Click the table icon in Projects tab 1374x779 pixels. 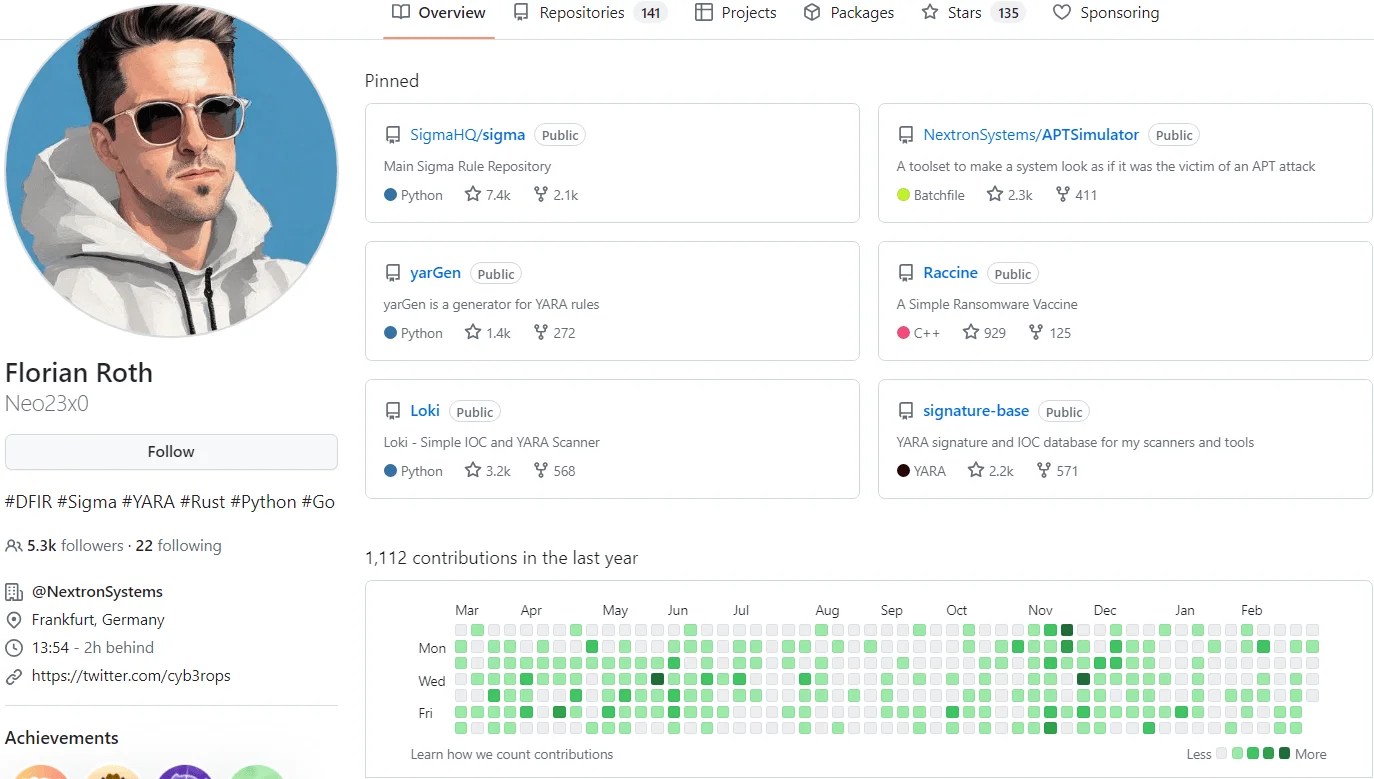(703, 13)
